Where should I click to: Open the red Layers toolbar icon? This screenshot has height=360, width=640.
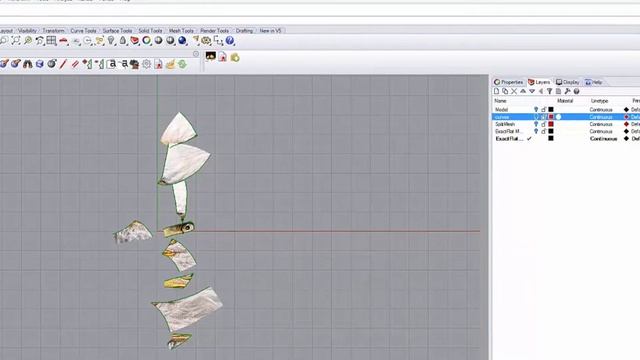135,40
